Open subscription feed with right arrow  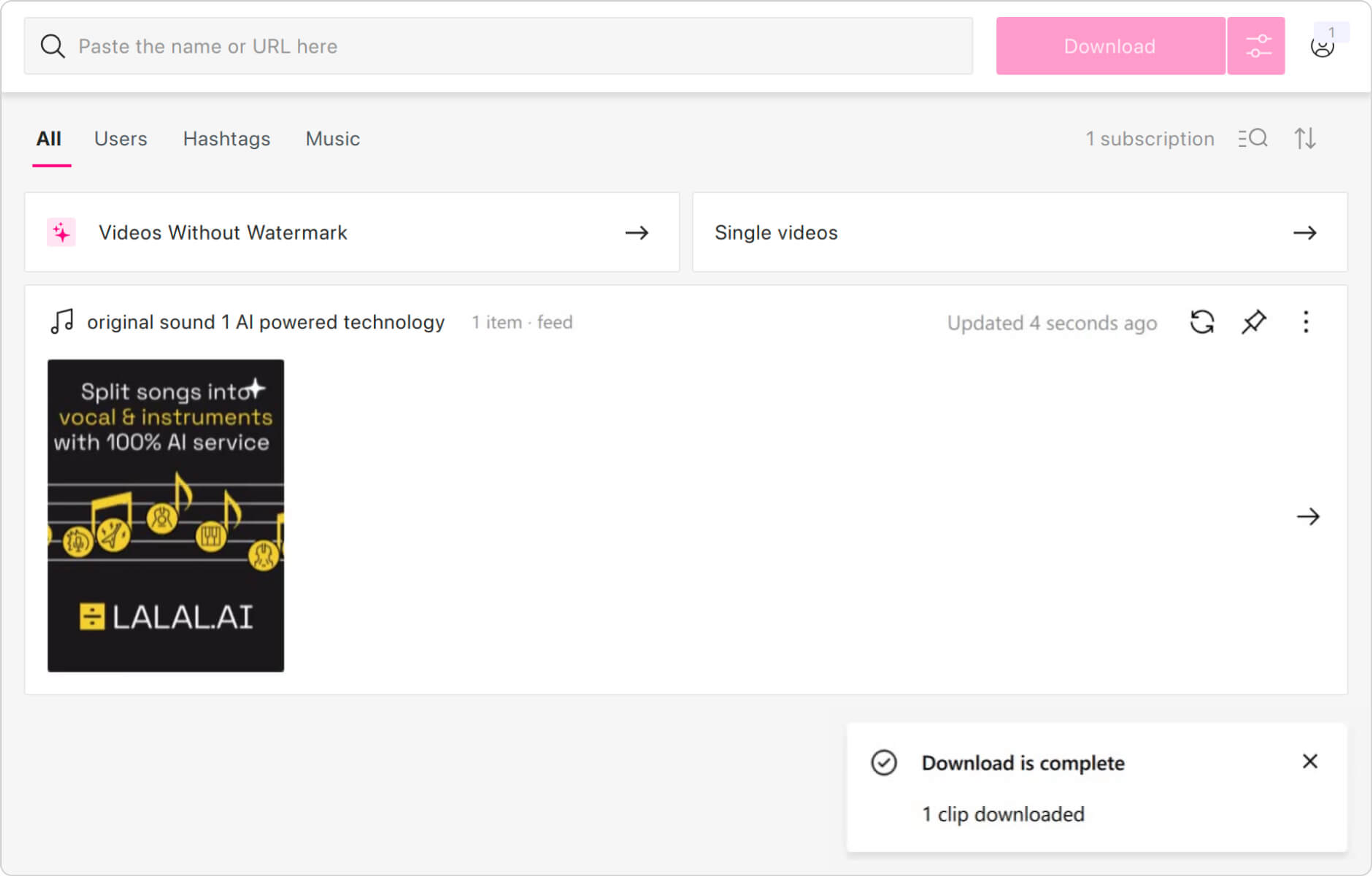tap(1308, 516)
